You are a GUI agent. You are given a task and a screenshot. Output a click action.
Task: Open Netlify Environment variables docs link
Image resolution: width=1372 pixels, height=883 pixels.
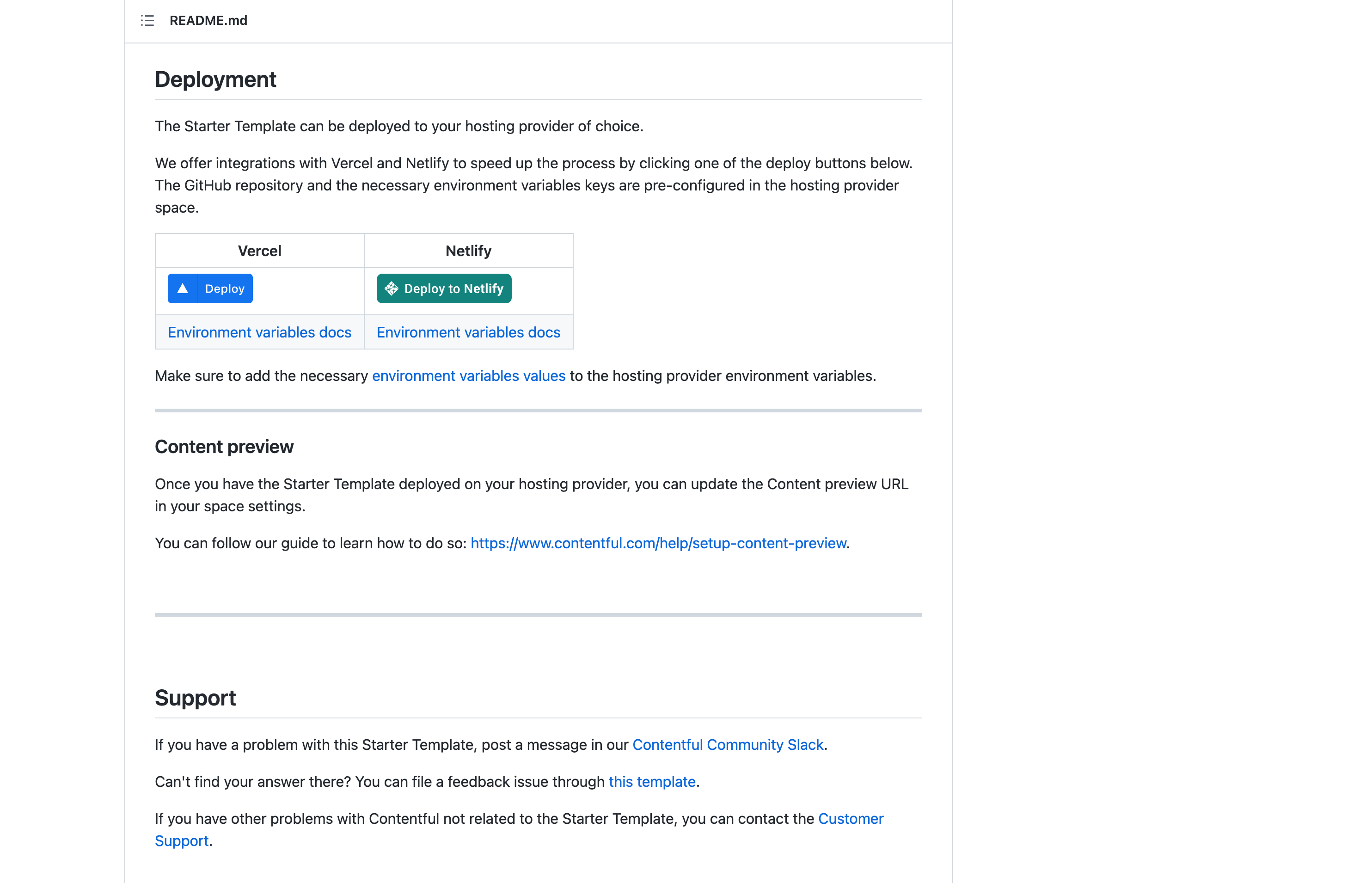click(468, 332)
